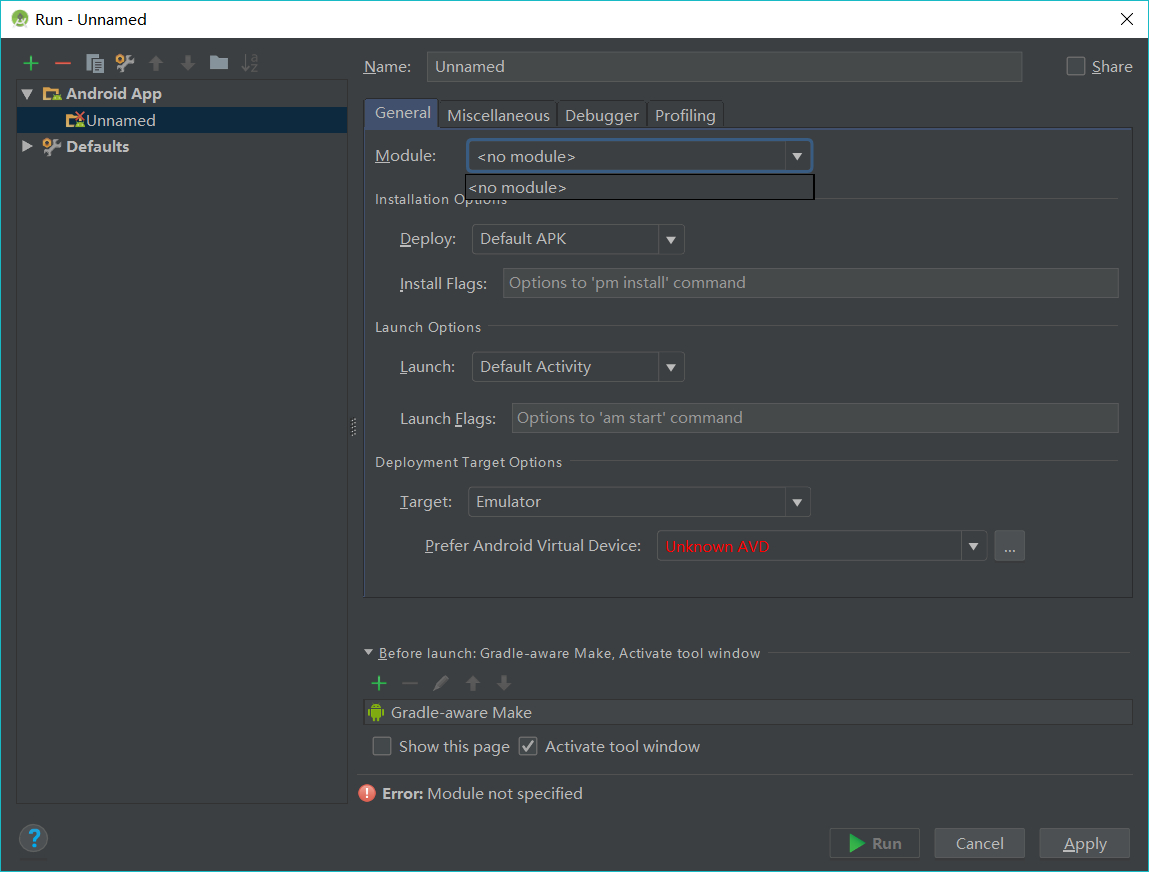This screenshot has height=872, width=1149.
Task: Select the Gradle-aware Make task row
Action: click(748, 712)
